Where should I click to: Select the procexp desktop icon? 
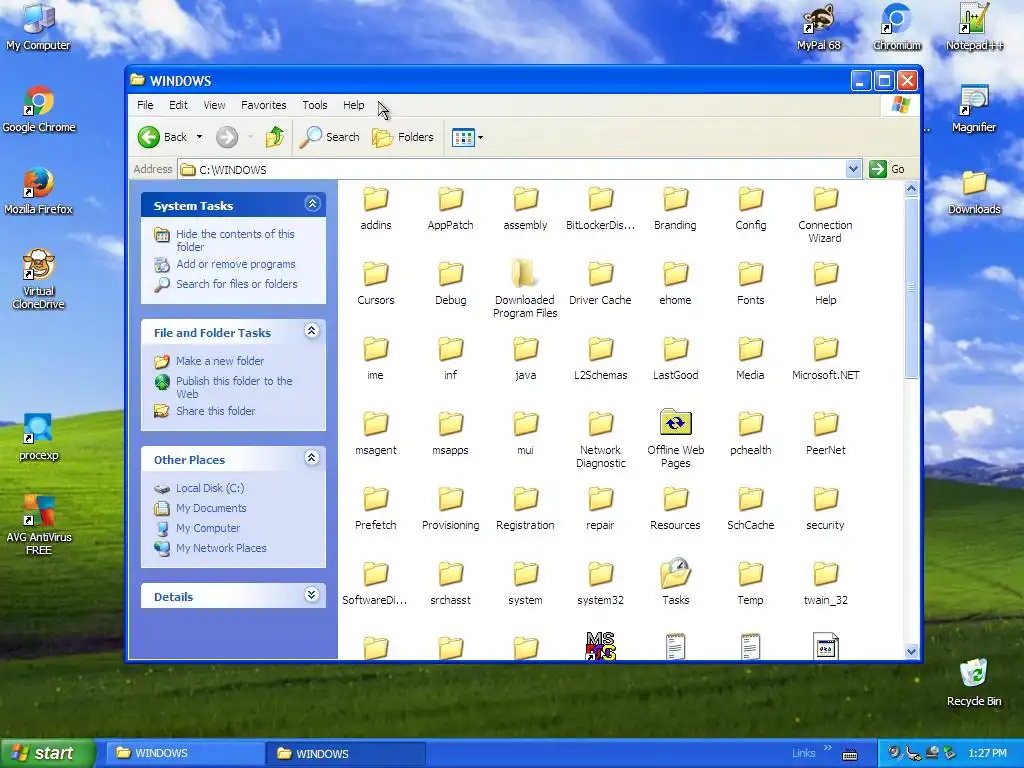39,438
